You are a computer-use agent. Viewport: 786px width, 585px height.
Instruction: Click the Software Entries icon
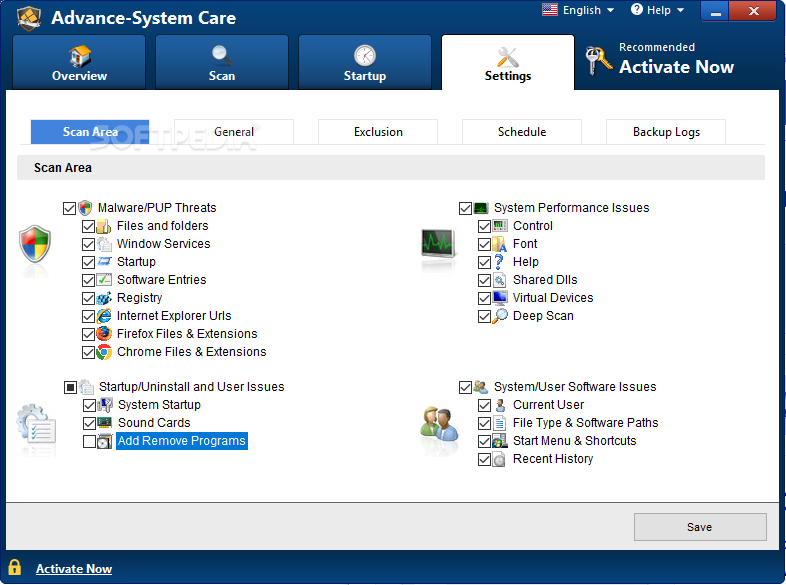[104, 280]
